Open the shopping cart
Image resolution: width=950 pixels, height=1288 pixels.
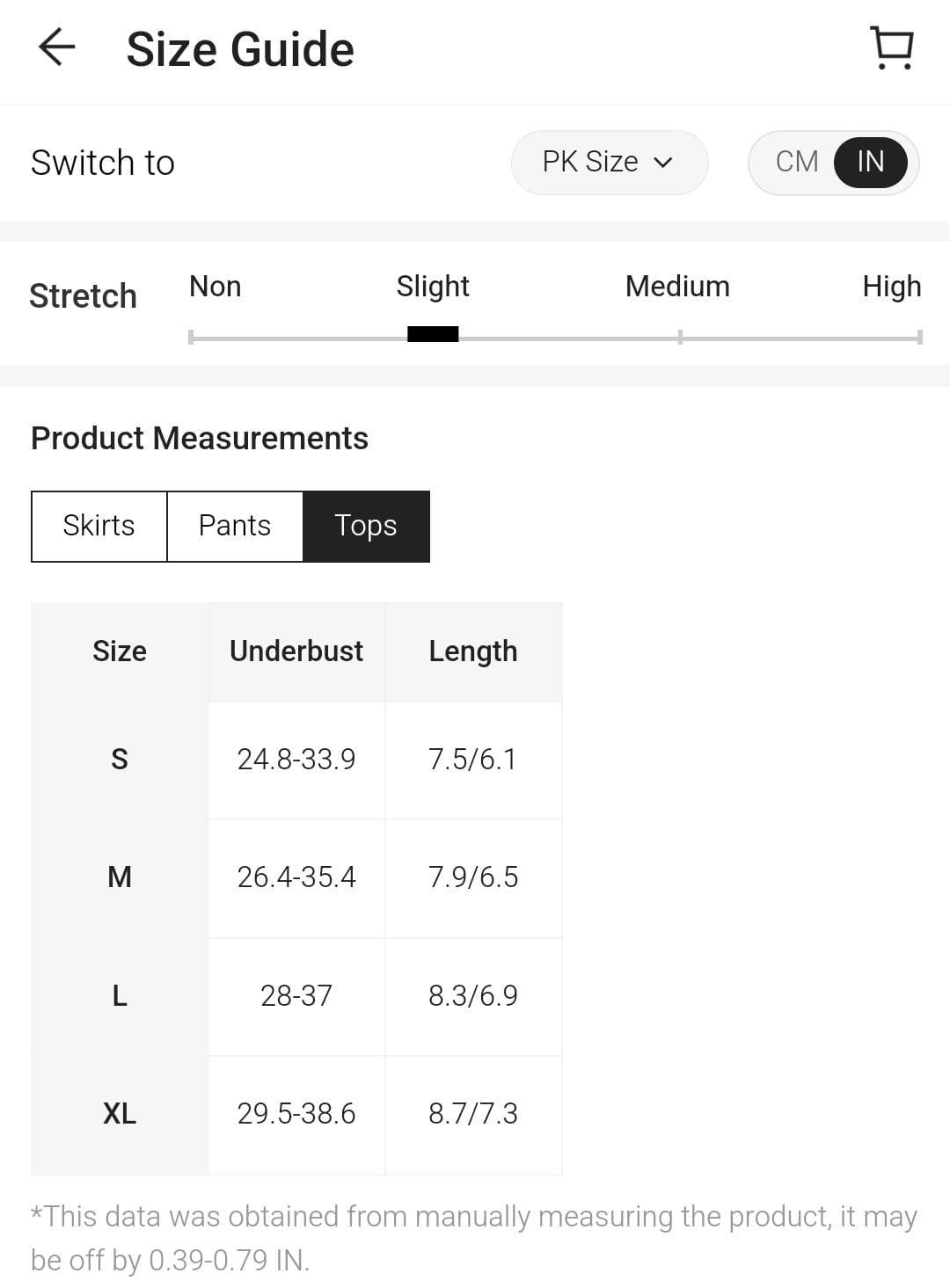[891, 47]
